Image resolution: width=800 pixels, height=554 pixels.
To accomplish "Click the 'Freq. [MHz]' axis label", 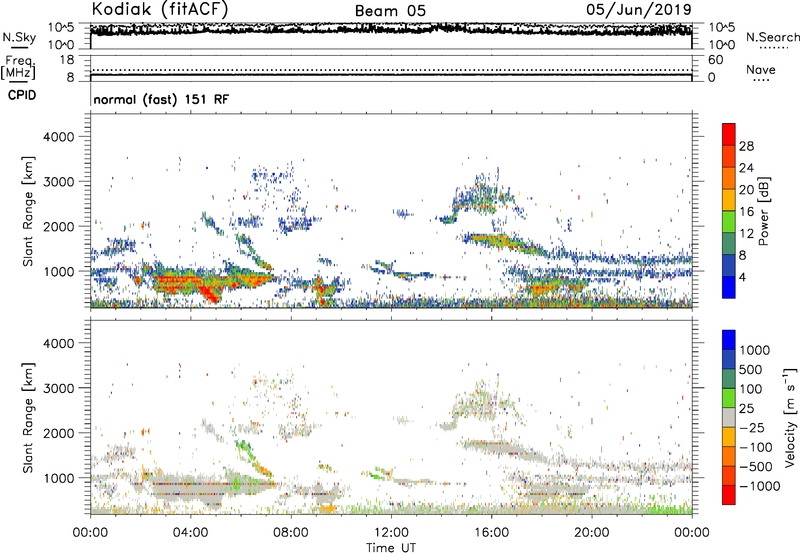I will click(x=18, y=67).
